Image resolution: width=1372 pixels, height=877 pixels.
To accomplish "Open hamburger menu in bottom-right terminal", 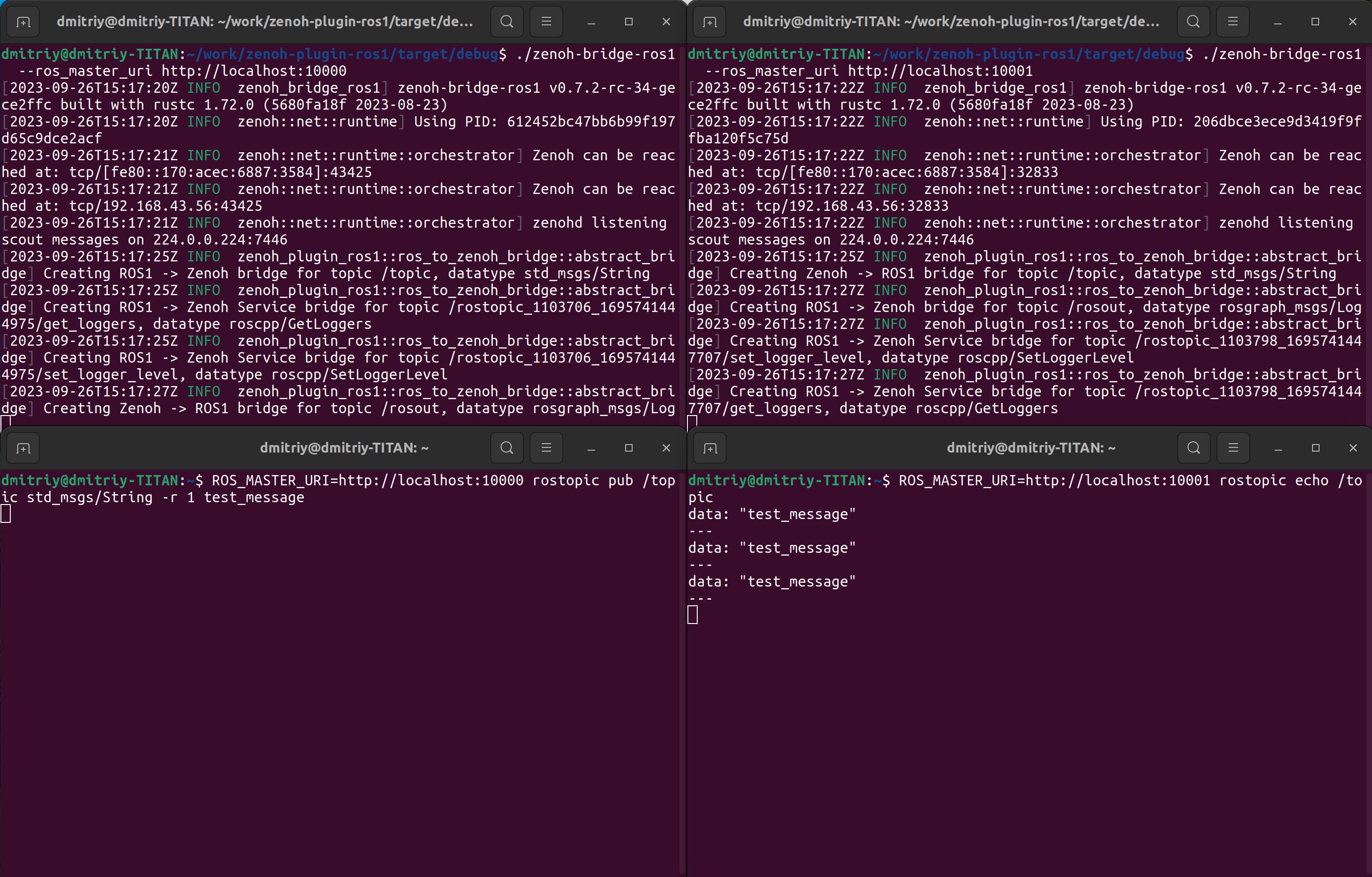I will click(1233, 448).
